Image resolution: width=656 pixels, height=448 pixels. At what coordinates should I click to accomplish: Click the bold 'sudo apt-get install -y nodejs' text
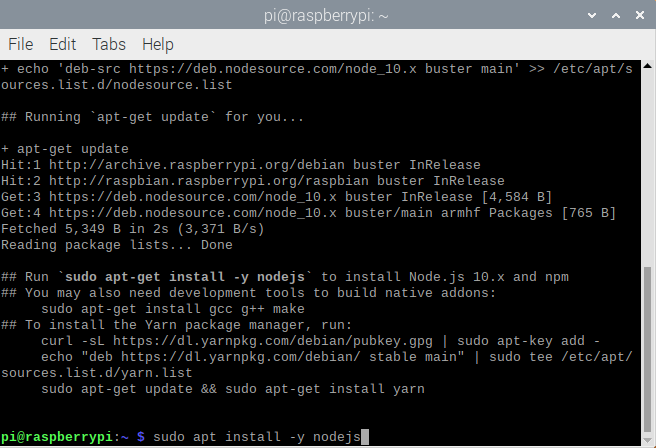click(x=184, y=277)
